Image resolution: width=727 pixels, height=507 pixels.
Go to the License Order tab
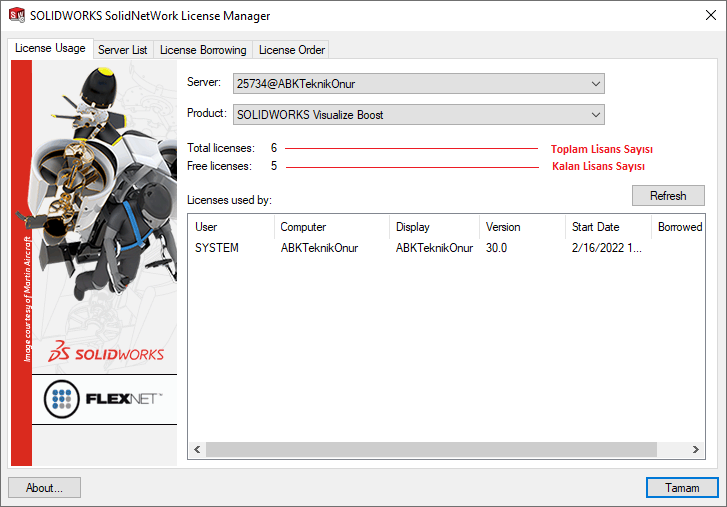point(291,50)
